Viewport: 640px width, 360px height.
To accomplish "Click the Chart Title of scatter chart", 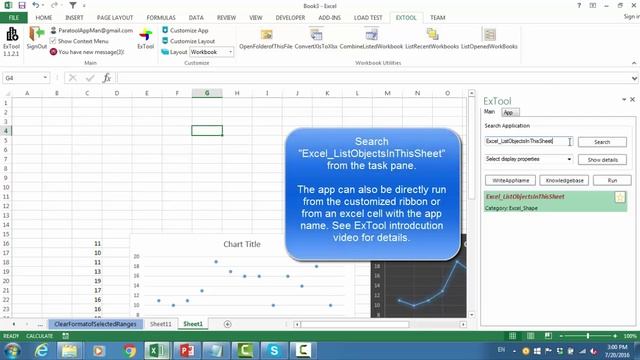I will 242,244.
